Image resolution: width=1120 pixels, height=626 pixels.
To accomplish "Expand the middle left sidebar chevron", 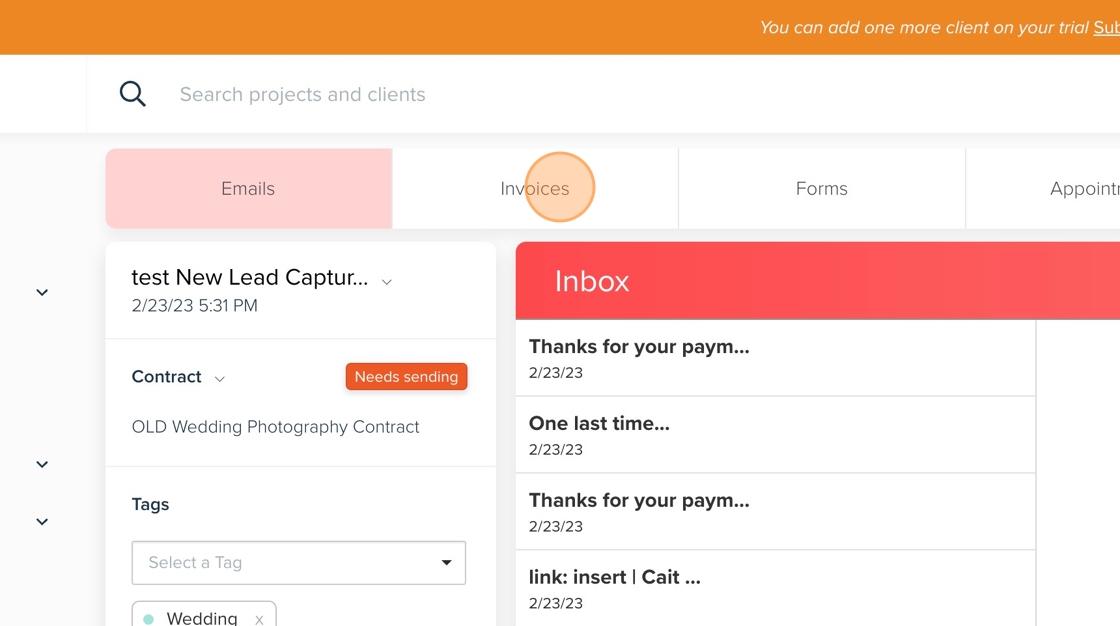I will [42, 465].
